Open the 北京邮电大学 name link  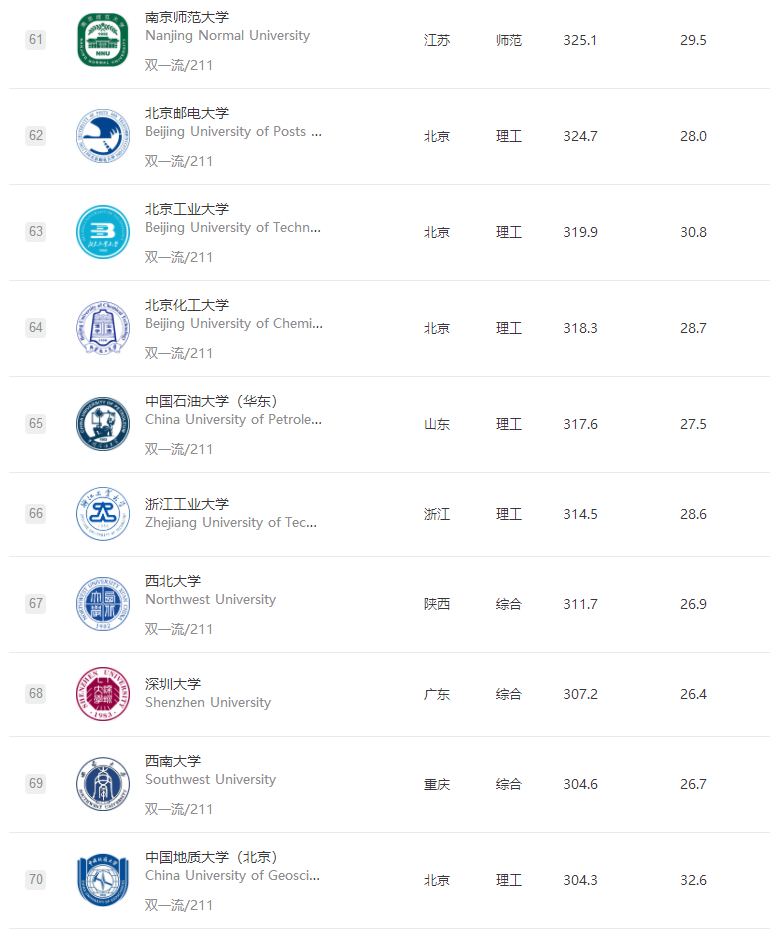[x=187, y=113]
